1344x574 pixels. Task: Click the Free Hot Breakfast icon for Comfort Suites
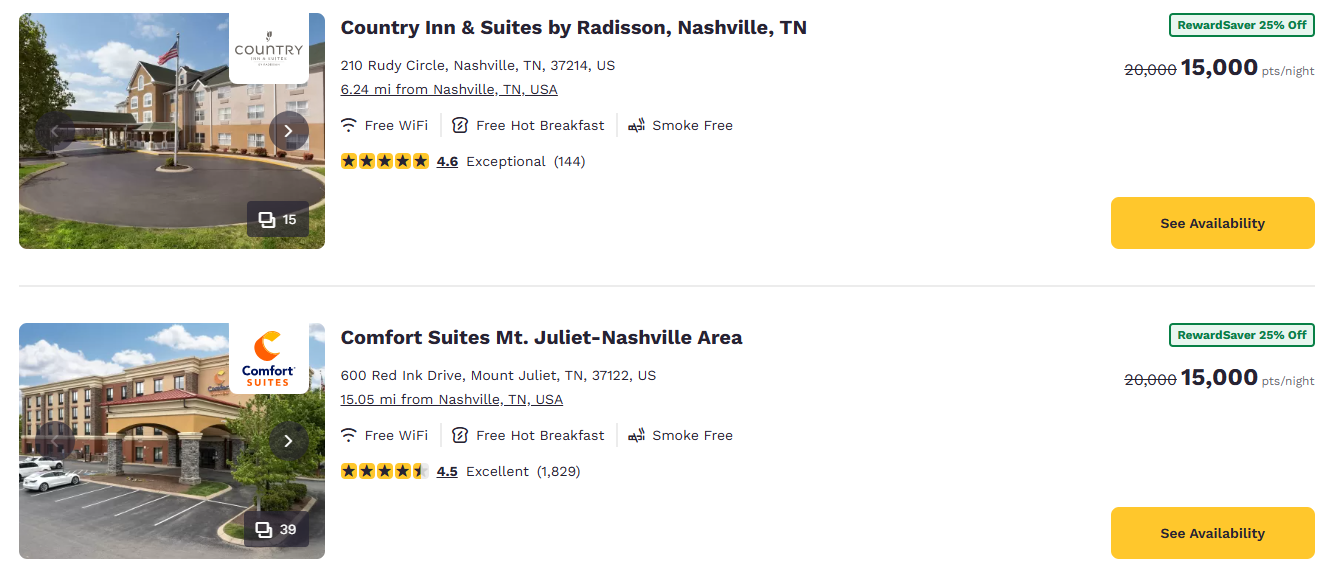[x=460, y=435]
